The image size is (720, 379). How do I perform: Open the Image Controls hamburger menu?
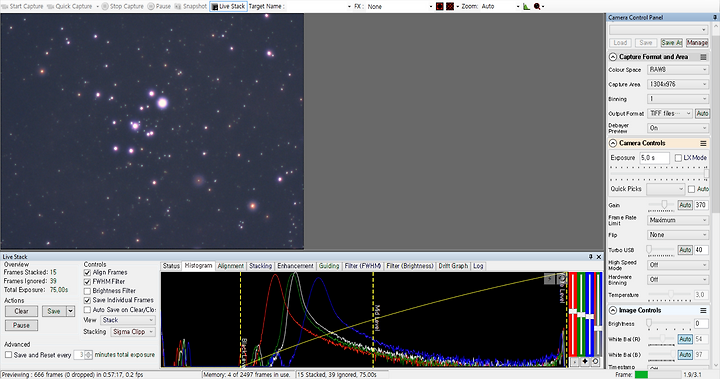pyautogui.click(x=703, y=311)
